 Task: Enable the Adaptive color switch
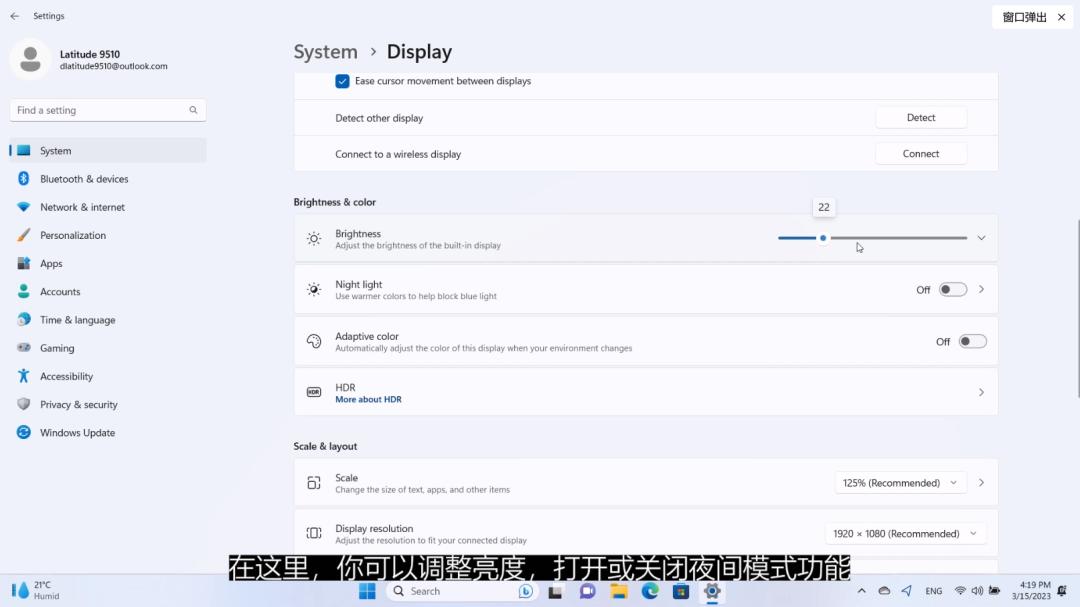click(x=972, y=342)
